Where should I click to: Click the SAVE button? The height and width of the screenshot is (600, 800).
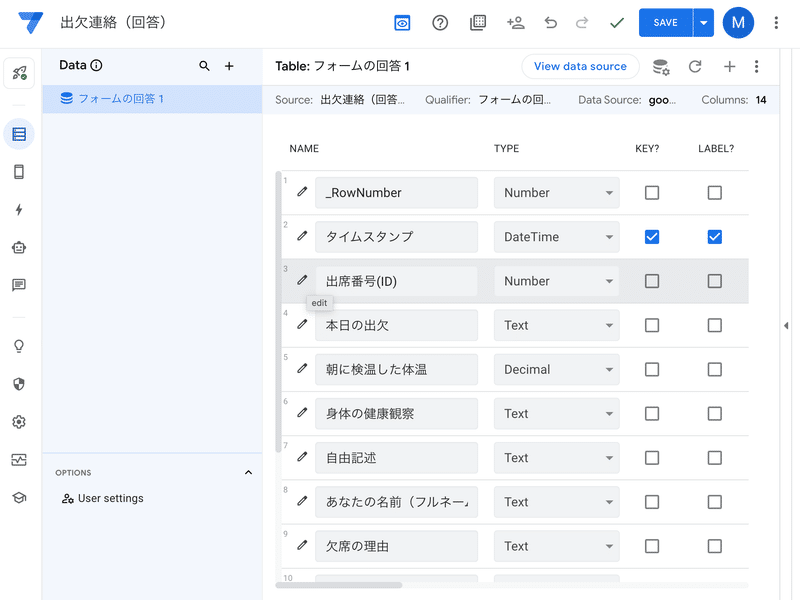(x=665, y=22)
